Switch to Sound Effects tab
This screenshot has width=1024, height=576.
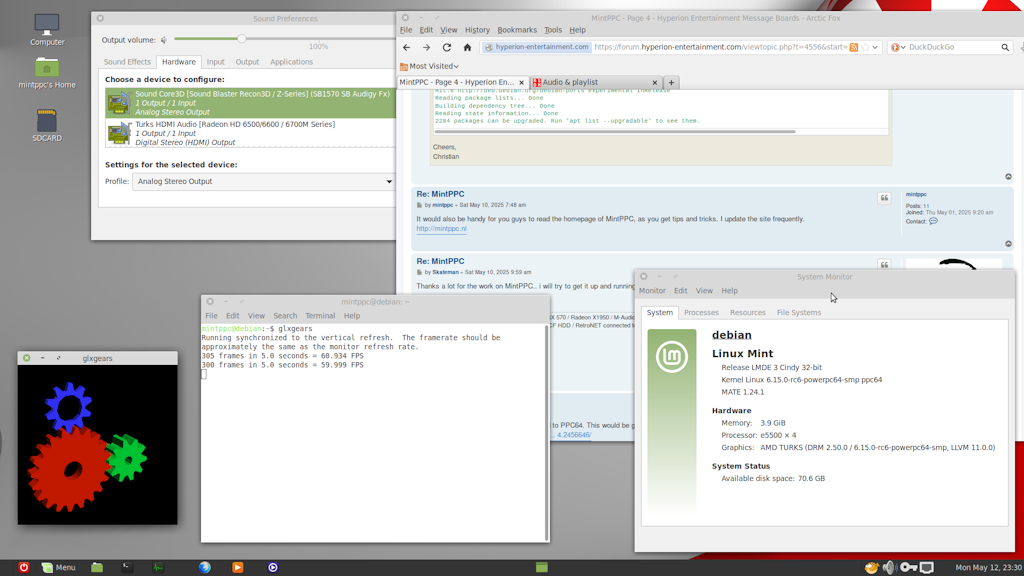pyautogui.click(x=127, y=62)
